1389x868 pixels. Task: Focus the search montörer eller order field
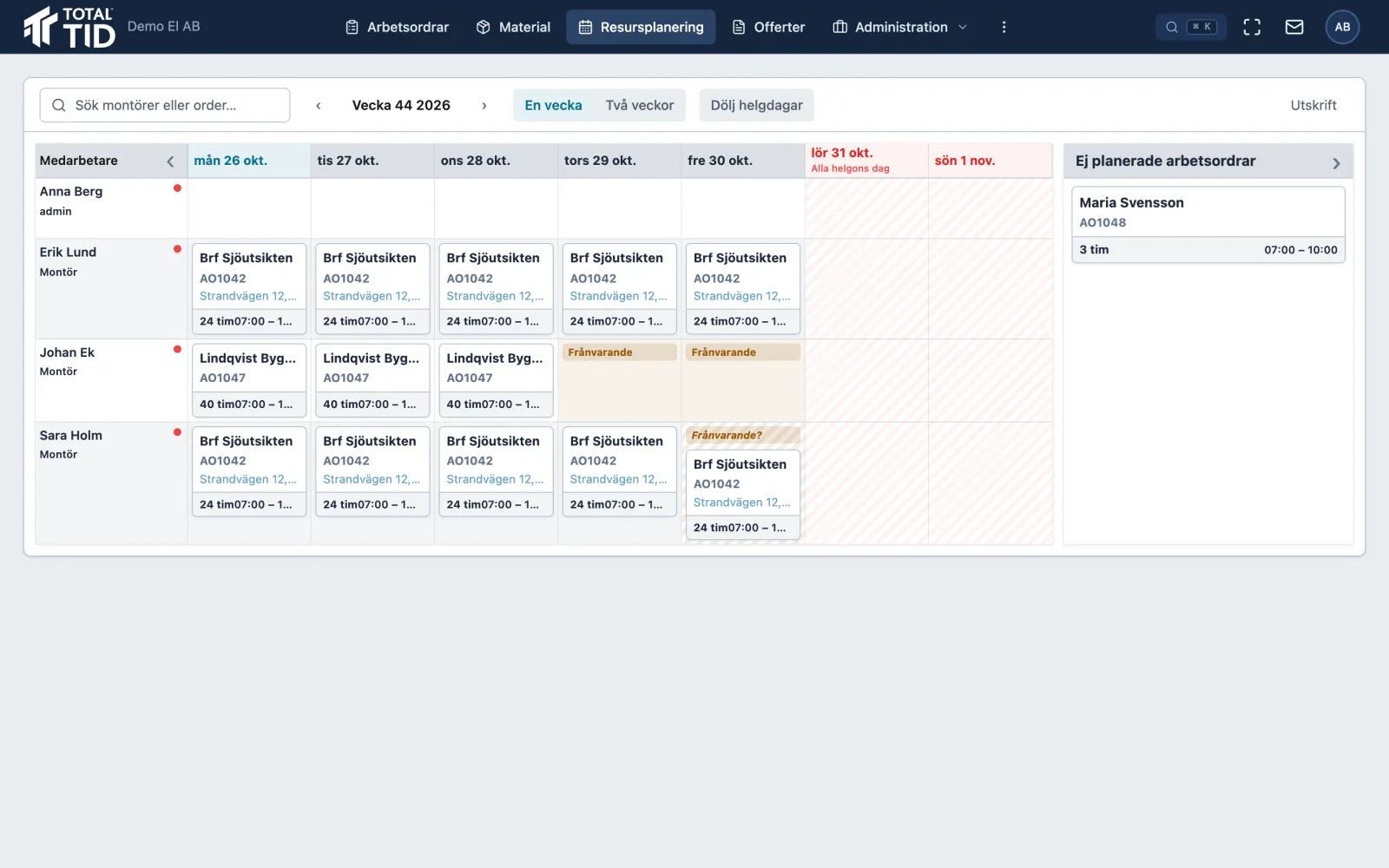[165, 105]
